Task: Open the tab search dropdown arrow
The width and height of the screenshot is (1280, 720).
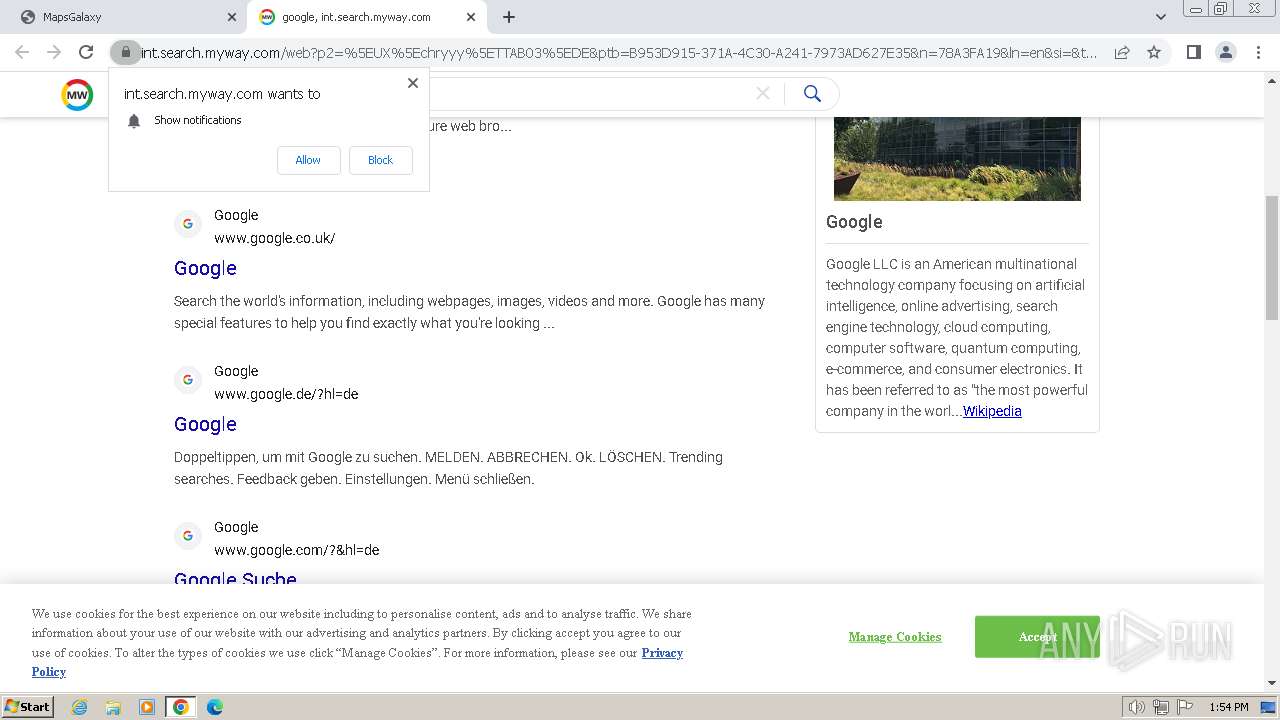Action: pos(1160,17)
